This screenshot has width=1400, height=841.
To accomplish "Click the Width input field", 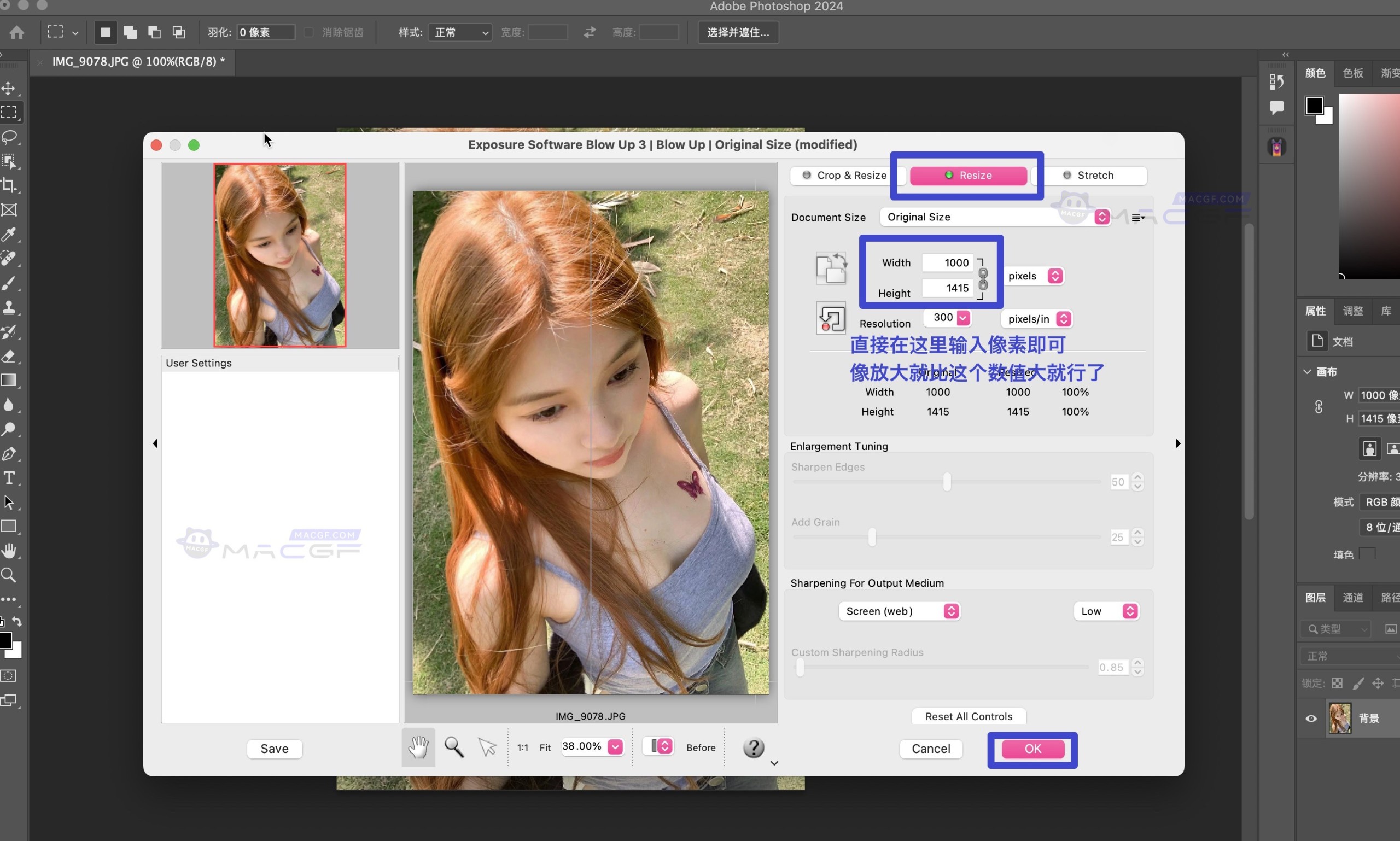I will pos(947,263).
